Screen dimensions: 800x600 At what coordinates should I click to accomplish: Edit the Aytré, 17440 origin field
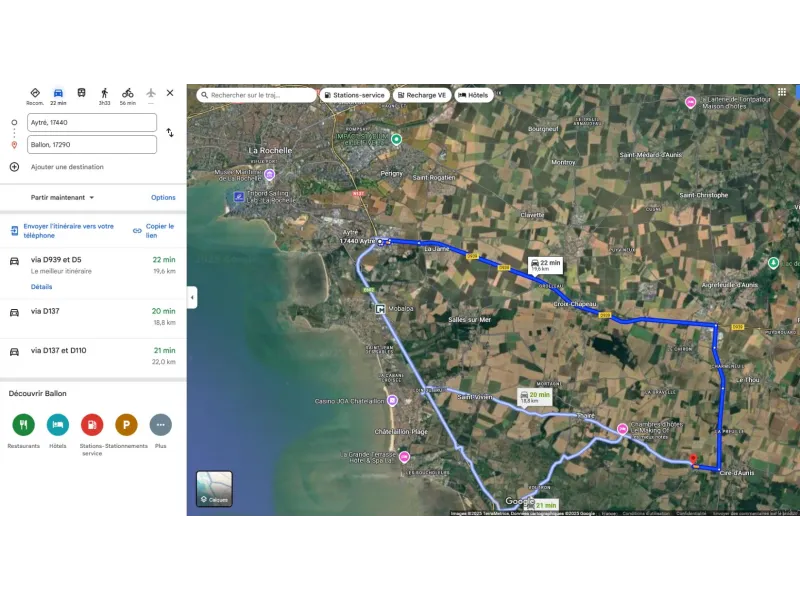(x=92, y=122)
